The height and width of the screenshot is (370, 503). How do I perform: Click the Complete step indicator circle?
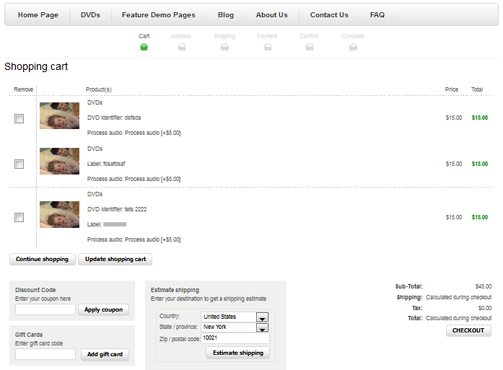353,47
